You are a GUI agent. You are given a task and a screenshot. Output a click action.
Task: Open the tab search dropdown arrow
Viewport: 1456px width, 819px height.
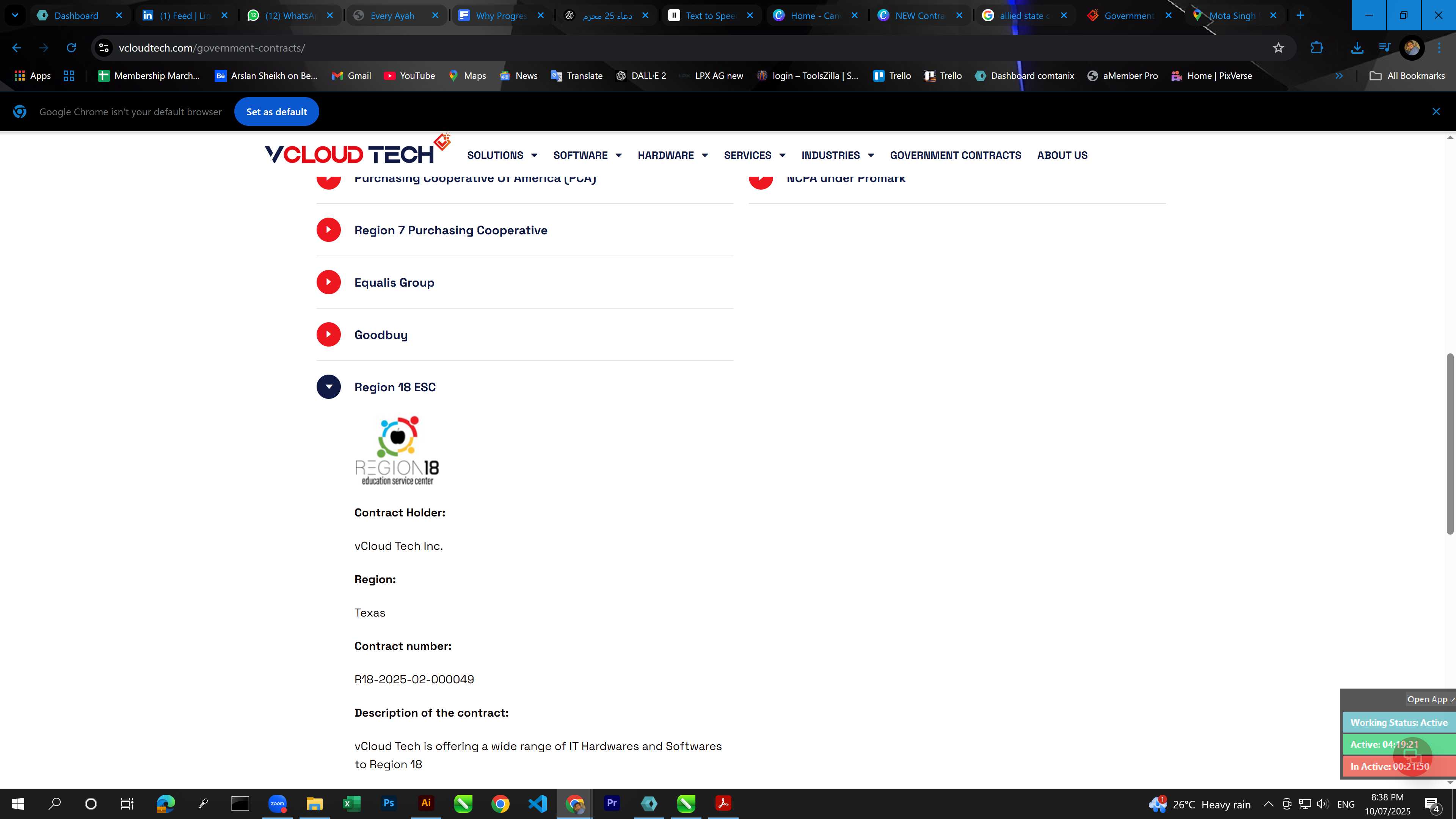tap(15, 15)
